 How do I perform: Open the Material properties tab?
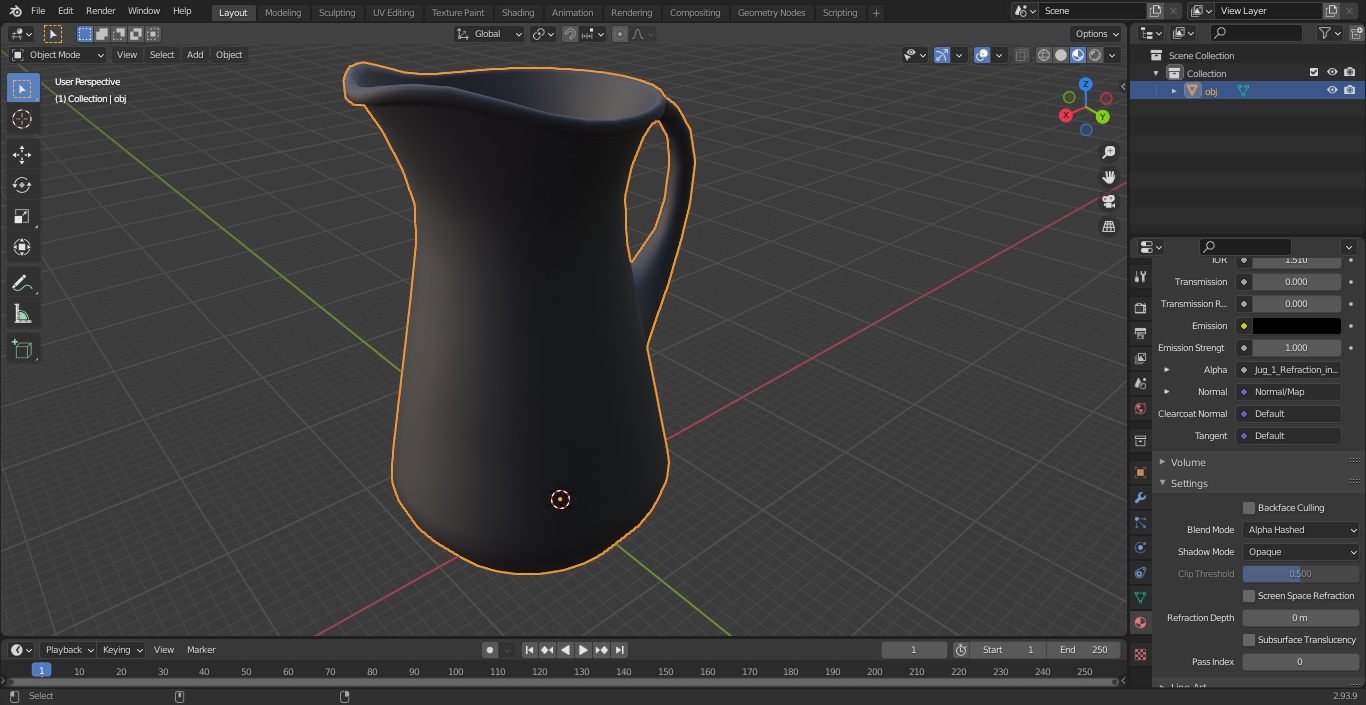1140,622
